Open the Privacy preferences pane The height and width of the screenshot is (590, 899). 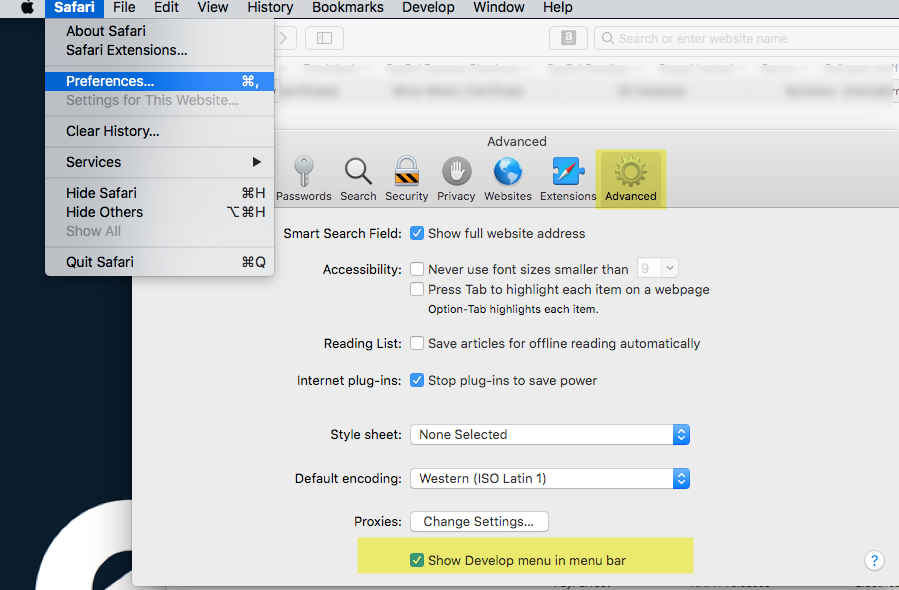point(456,179)
